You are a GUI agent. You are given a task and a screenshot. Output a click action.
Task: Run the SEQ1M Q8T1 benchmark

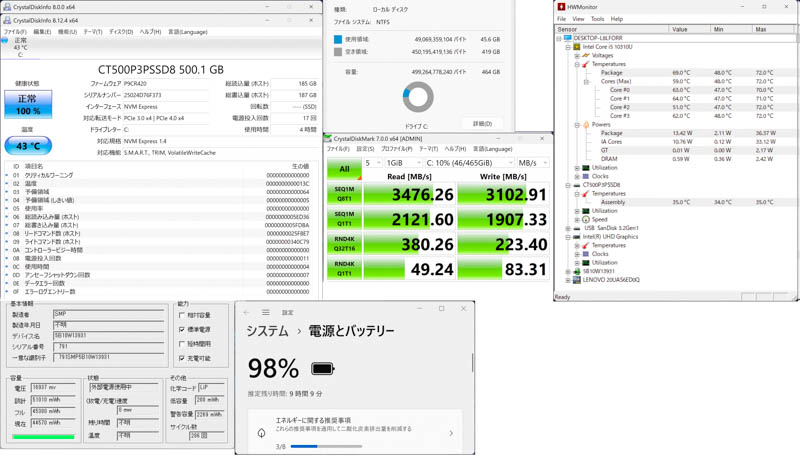tap(344, 194)
